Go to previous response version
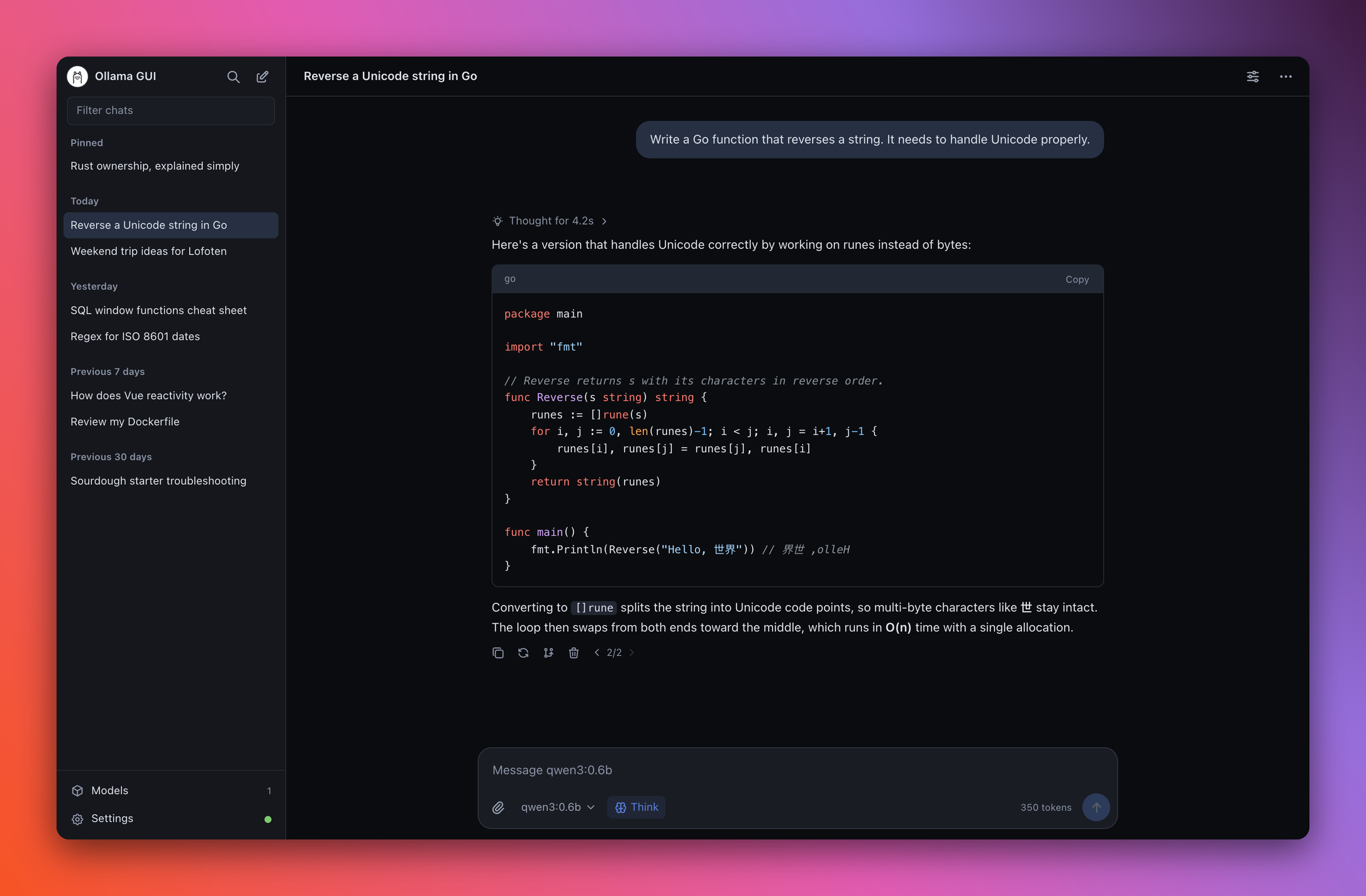The height and width of the screenshot is (896, 1366). tap(597, 653)
